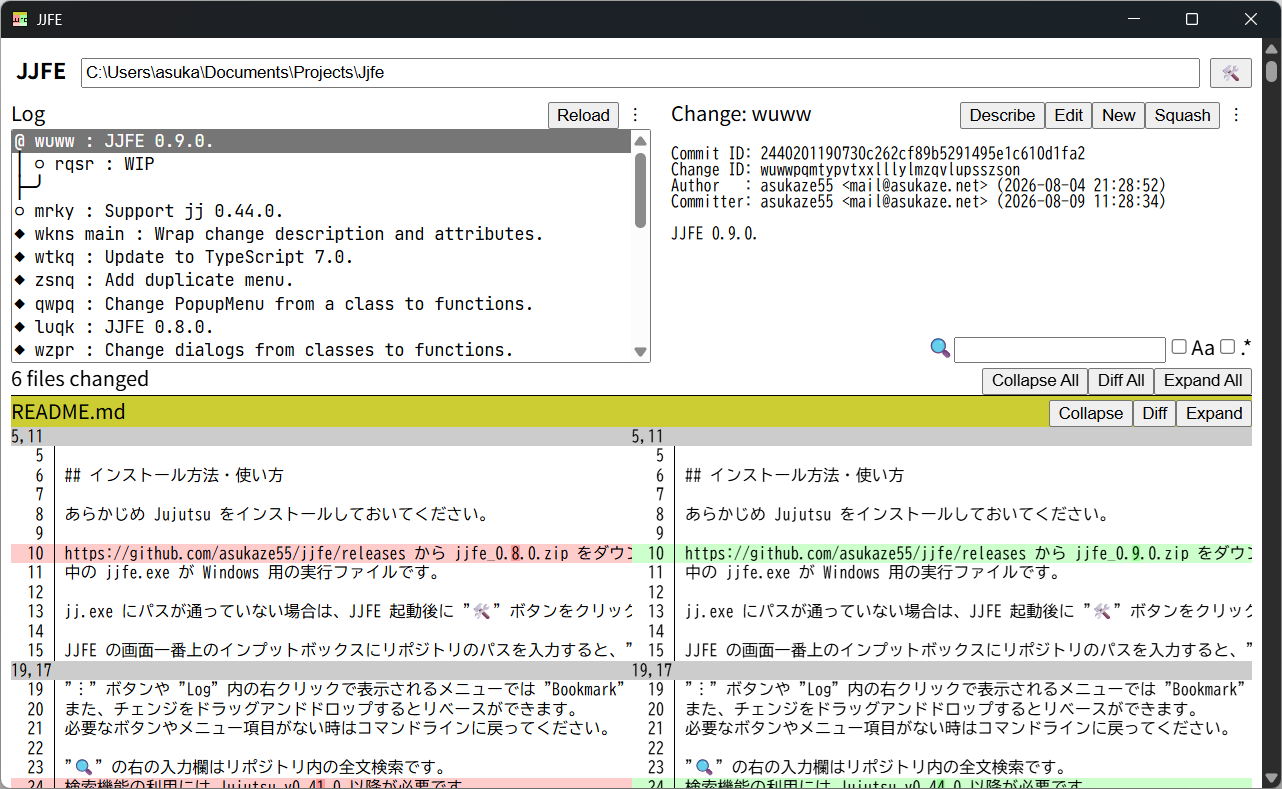Viewport: 1282px width, 789px height.
Task: Click the JJFE app icon in title bar
Action: pyautogui.click(x=20, y=19)
